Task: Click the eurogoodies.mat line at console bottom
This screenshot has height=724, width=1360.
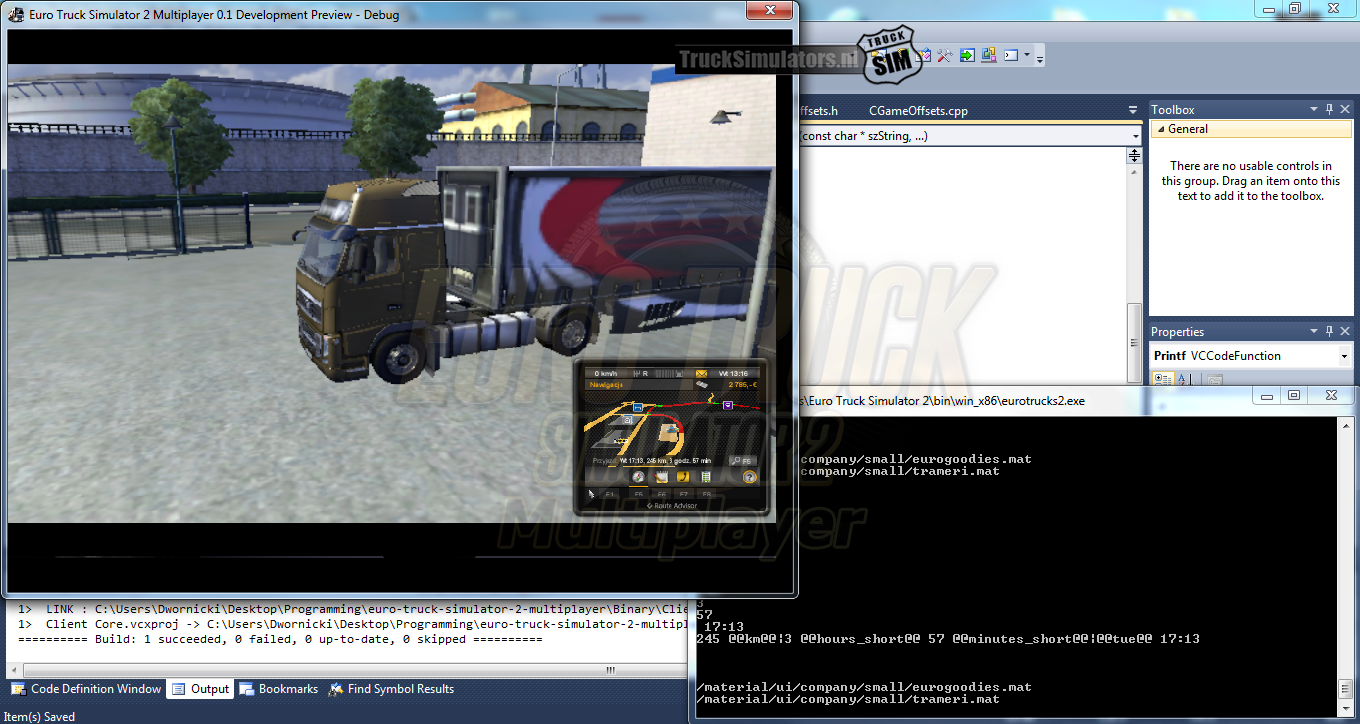Action: [x=863, y=687]
